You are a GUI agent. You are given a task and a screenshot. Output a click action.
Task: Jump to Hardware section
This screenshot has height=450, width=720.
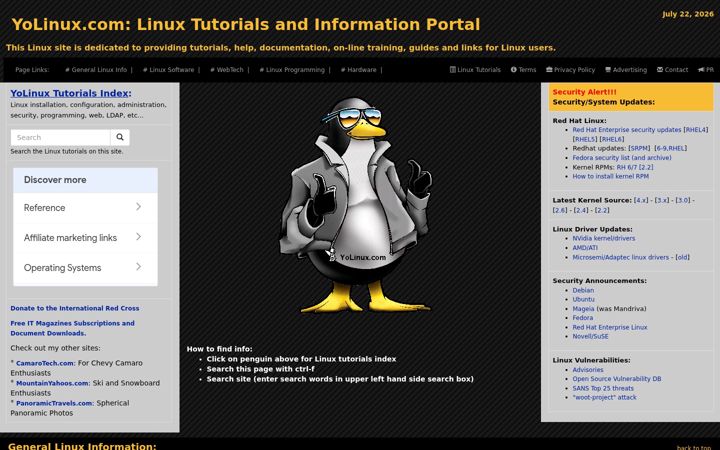tap(359, 70)
